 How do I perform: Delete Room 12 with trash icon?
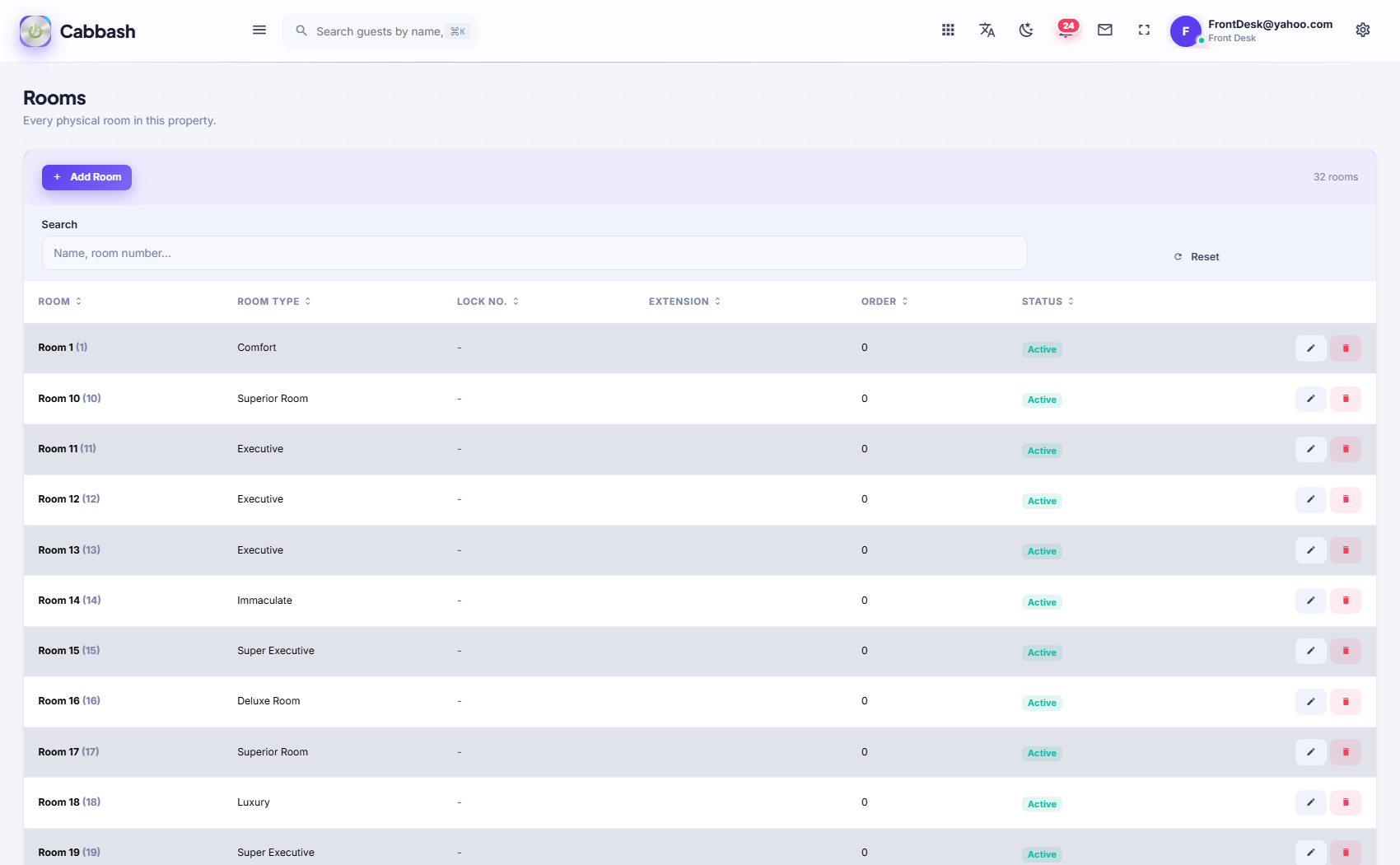tap(1346, 499)
